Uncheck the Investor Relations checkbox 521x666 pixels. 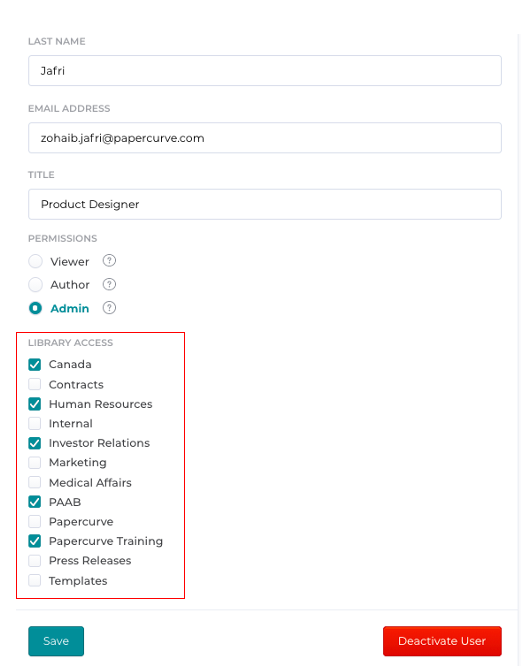[x=35, y=443]
